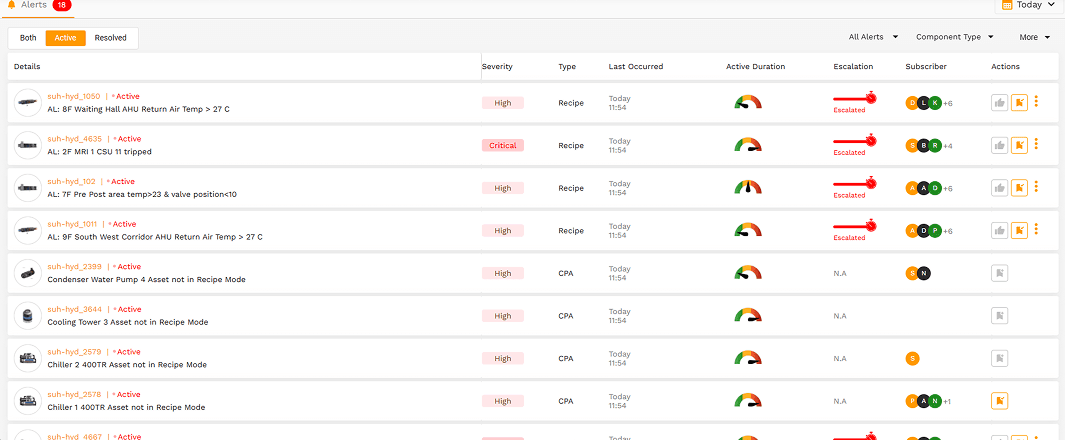This screenshot has width=1065, height=440.
Task: Open the Component Type dropdown
Action: point(955,37)
